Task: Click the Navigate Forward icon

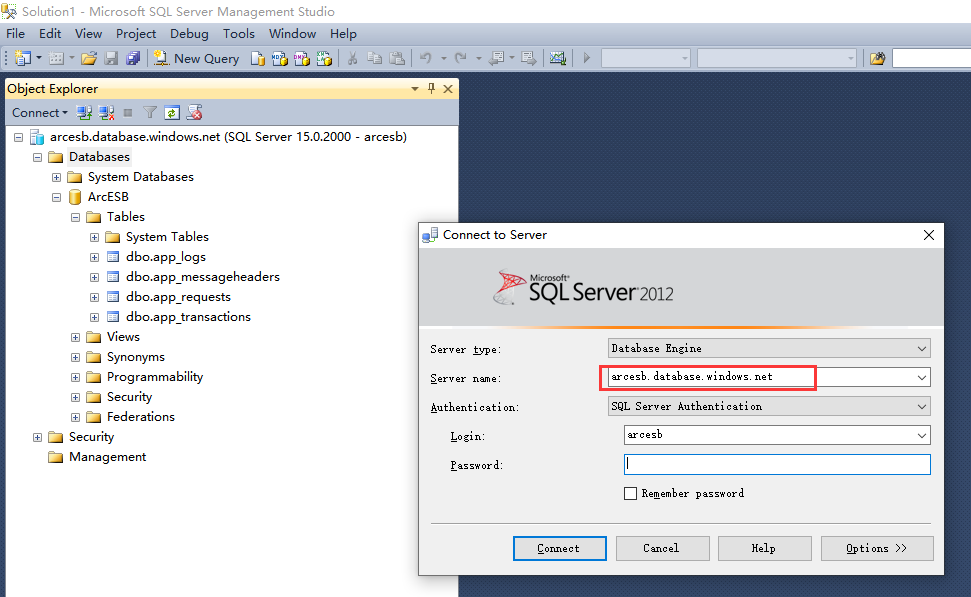Action: pyautogui.click(x=528, y=58)
